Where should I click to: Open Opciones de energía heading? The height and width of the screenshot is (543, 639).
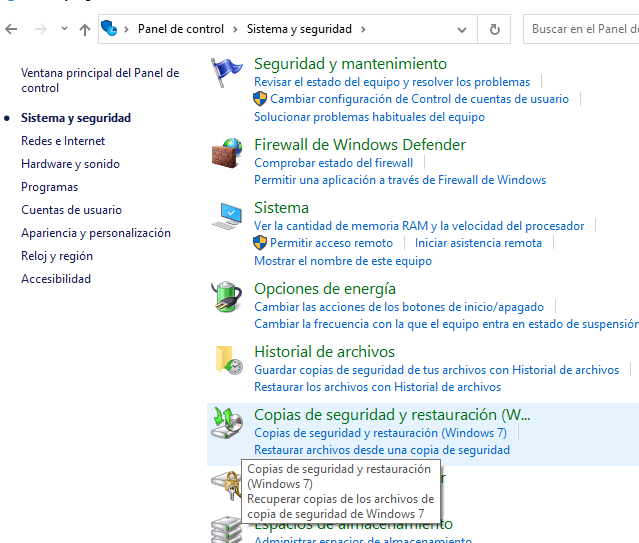[325, 289]
